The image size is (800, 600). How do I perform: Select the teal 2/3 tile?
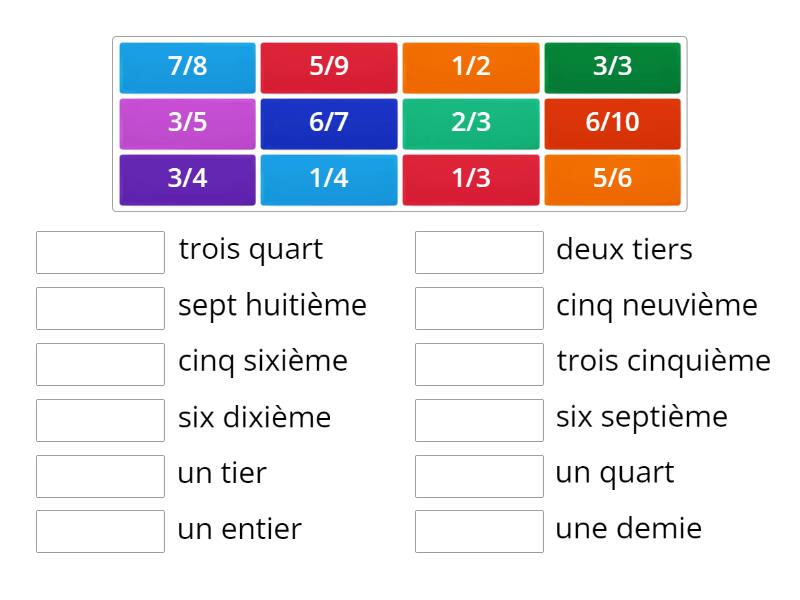coord(471,123)
